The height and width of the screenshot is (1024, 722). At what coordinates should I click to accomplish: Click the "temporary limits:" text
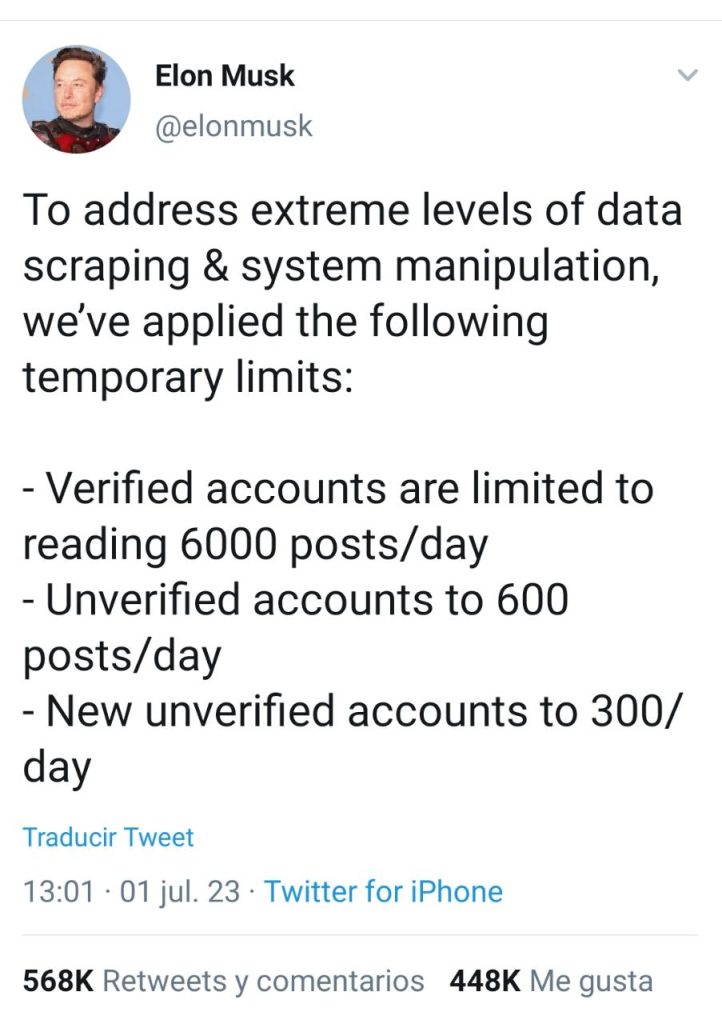coord(187,378)
